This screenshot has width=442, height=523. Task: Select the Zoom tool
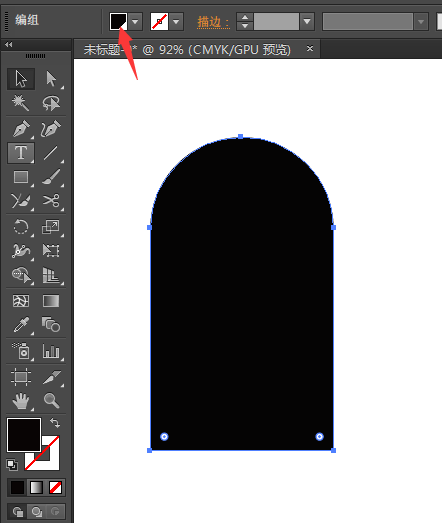[x=51, y=401]
